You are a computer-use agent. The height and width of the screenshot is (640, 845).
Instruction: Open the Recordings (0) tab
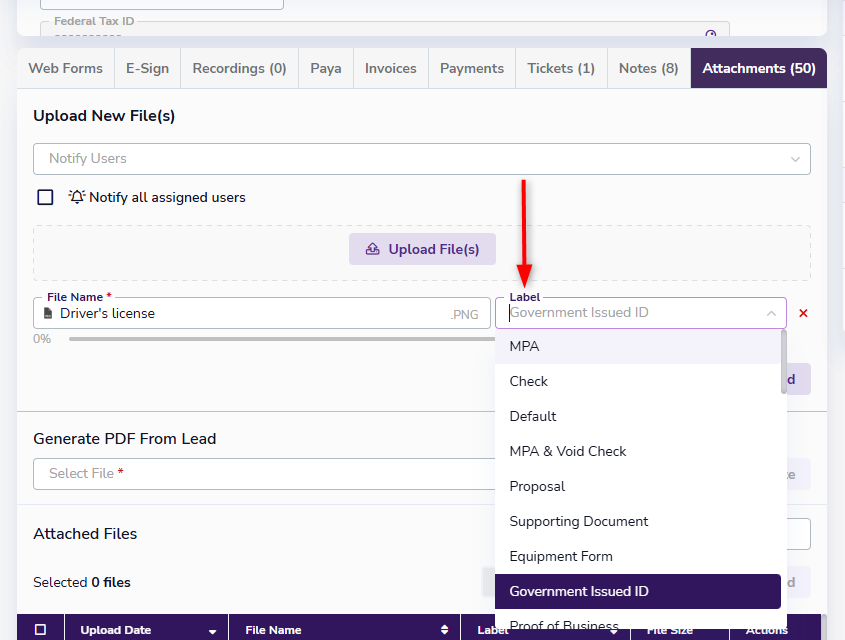(239, 68)
